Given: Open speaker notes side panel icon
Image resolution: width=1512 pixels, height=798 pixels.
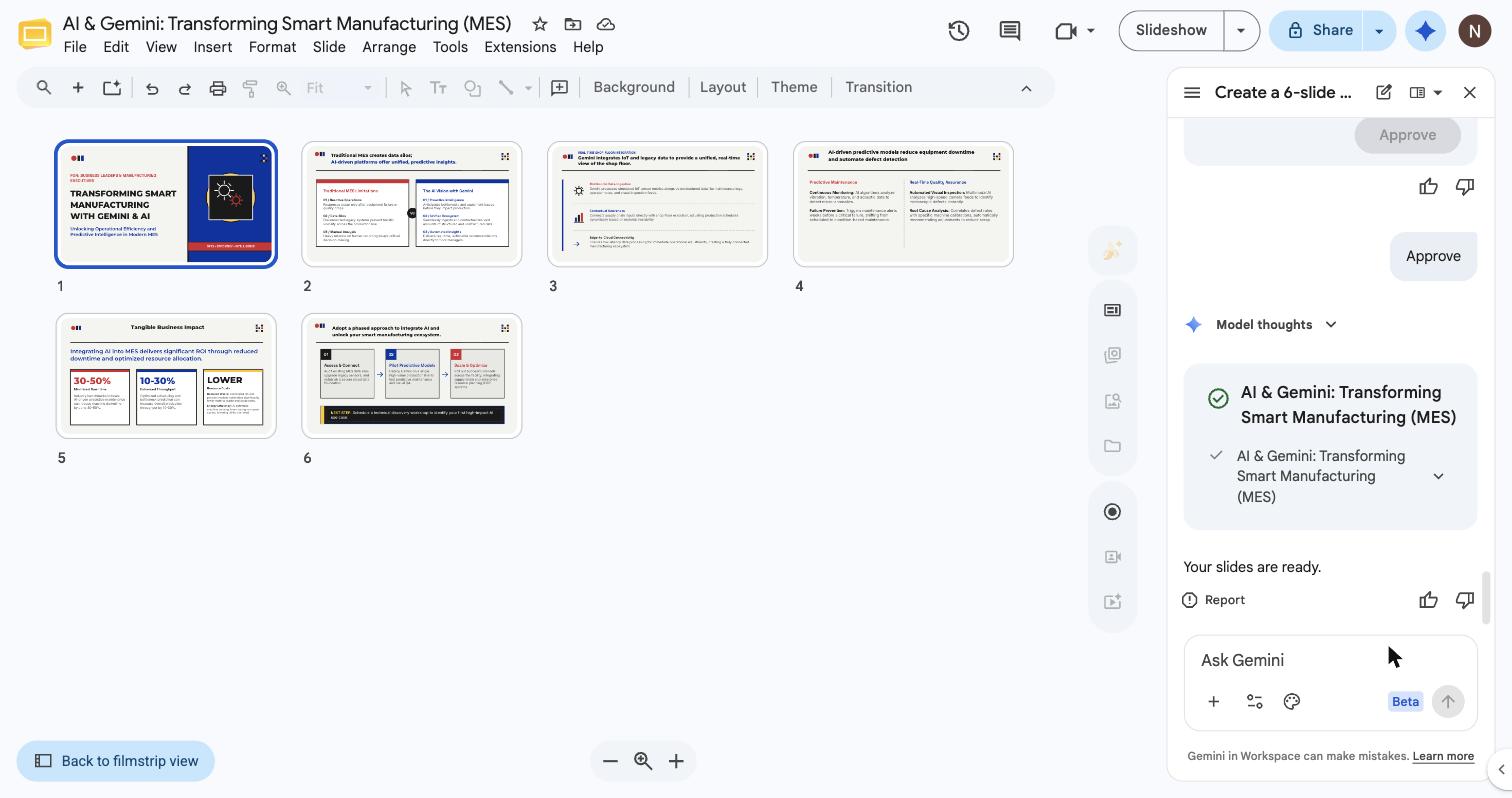Looking at the screenshot, I should tap(1112, 310).
